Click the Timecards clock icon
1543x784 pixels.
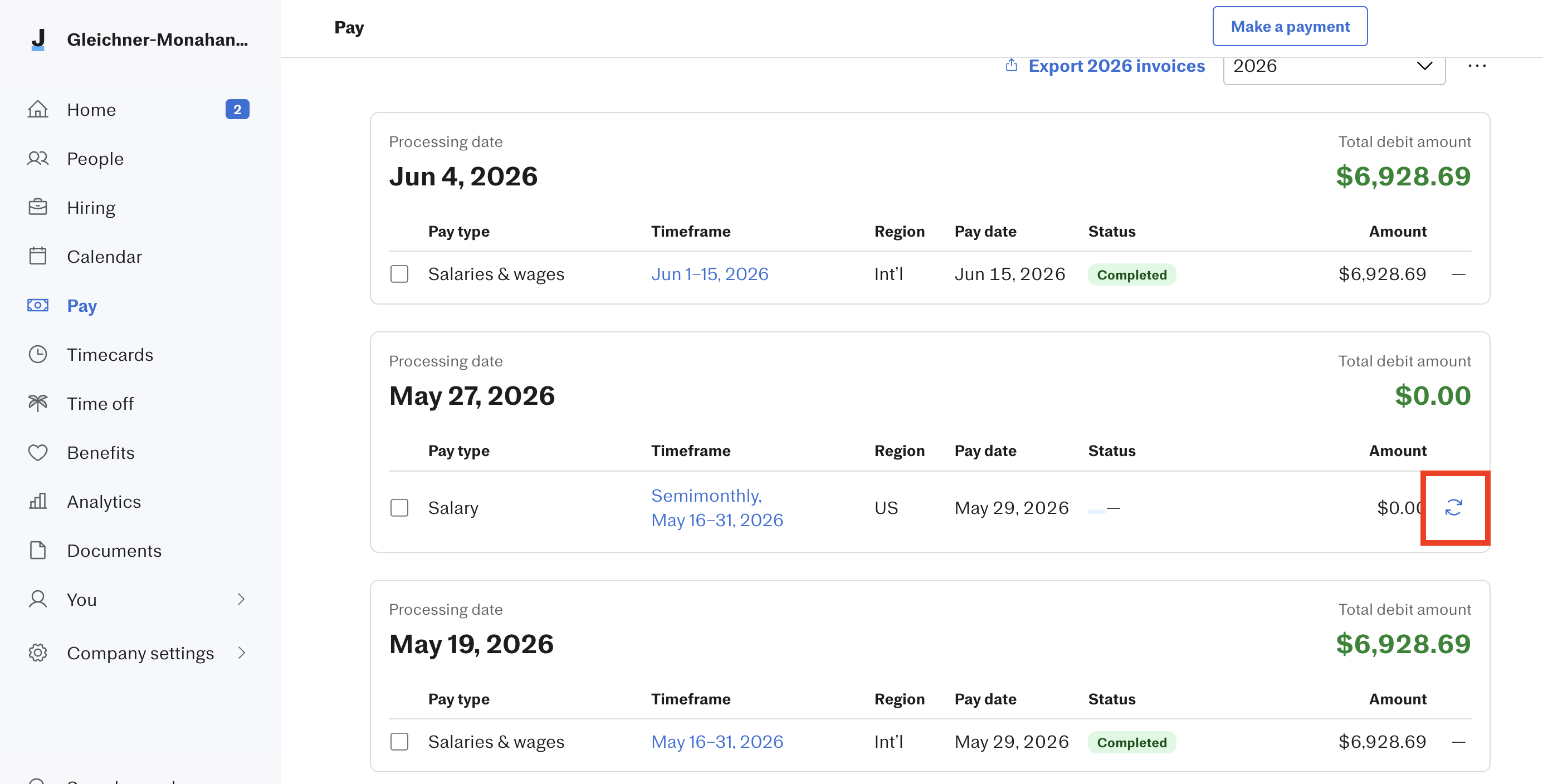coord(38,355)
